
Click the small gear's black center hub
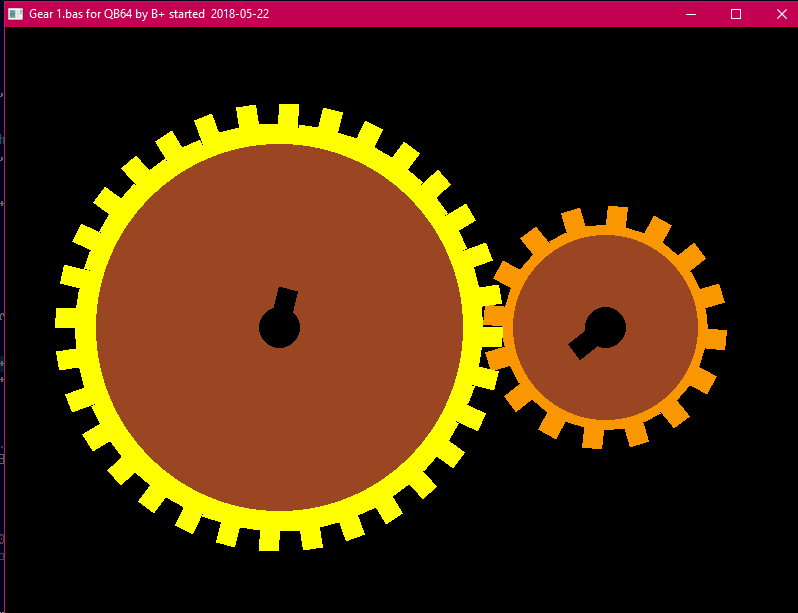click(x=606, y=327)
